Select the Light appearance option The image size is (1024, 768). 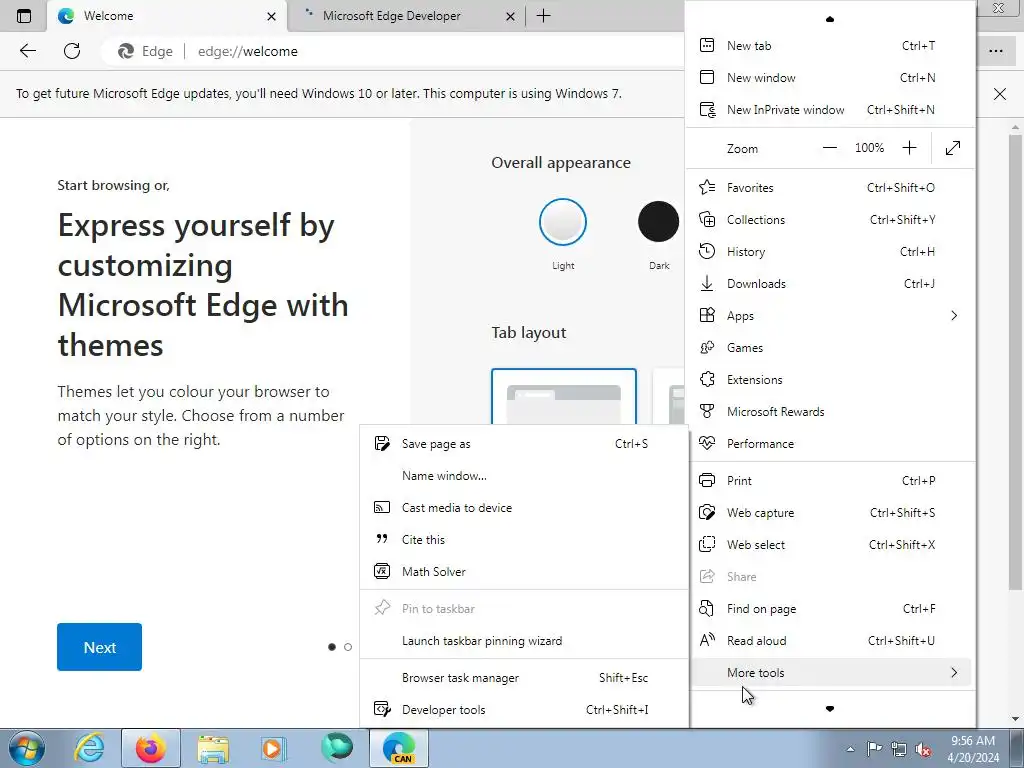pyautogui.click(x=563, y=222)
